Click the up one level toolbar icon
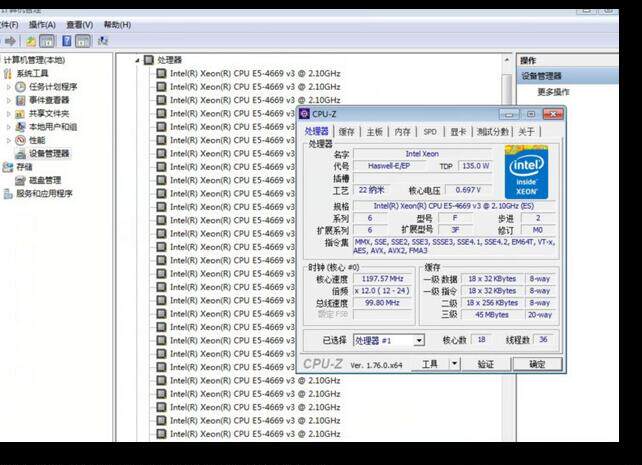Viewport: 642px width, 465px height. [x=31, y=41]
